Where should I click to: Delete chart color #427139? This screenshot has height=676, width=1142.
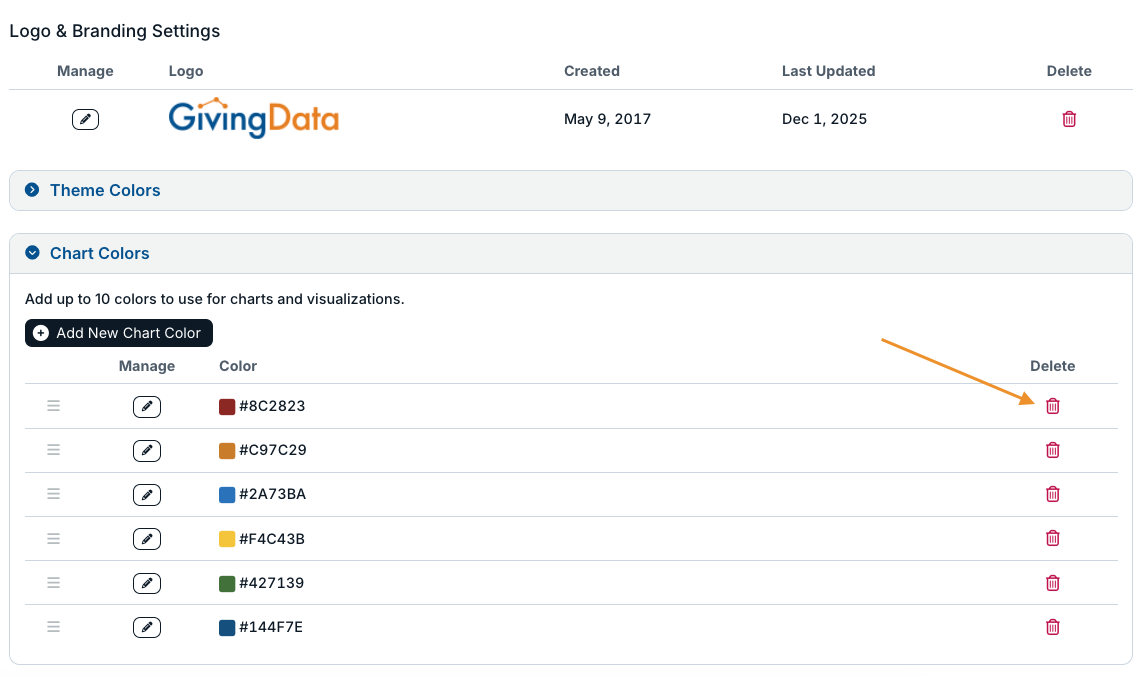pyautogui.click(x=1052, y=583)
